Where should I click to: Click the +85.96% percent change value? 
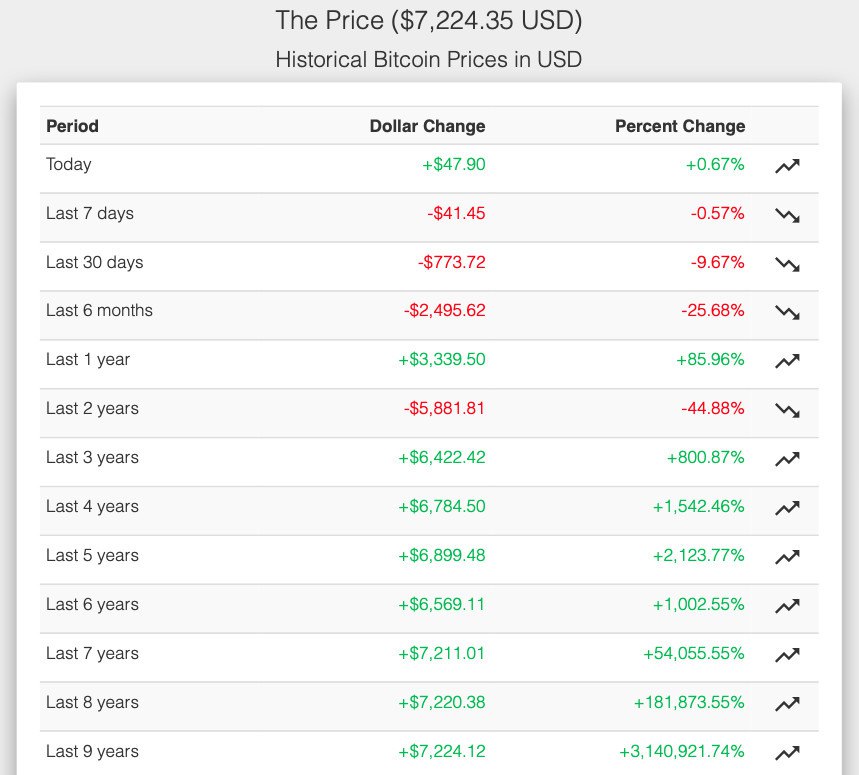tap(710, 359)
